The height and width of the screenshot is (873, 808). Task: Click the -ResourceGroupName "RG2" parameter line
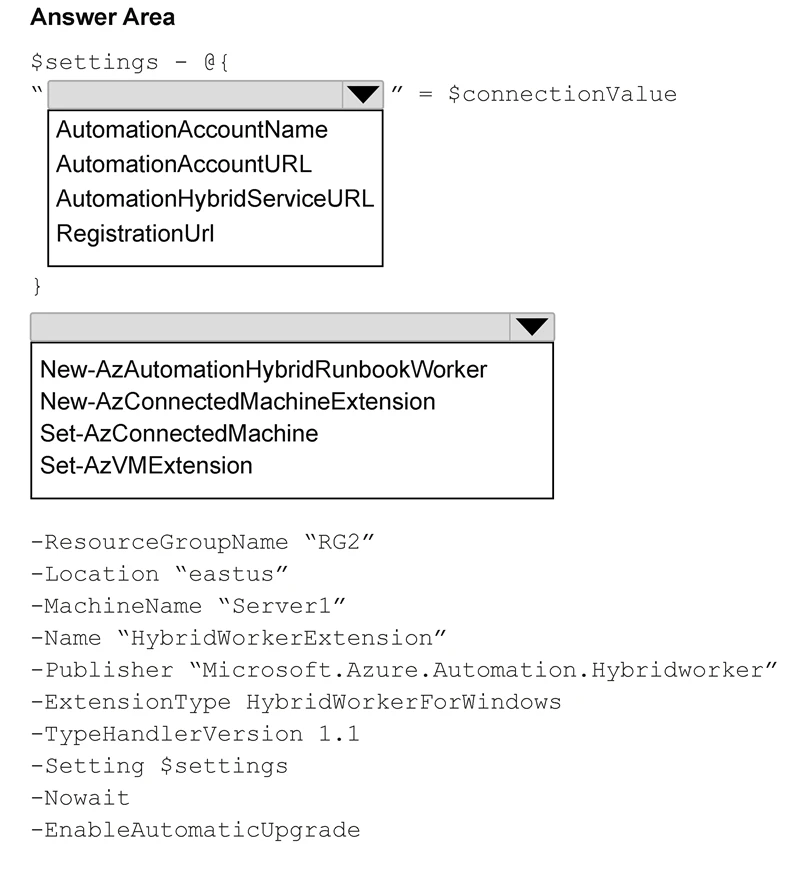pos(202,542)
